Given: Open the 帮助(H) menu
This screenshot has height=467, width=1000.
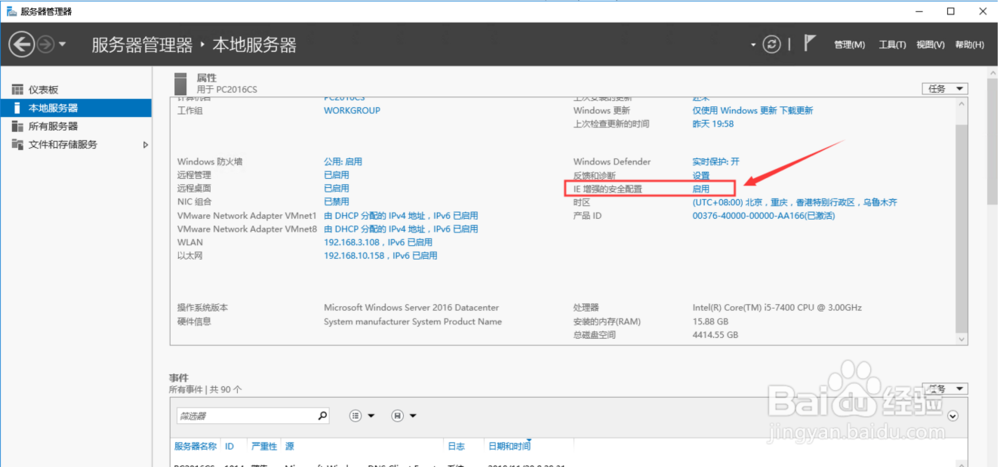Looking at the screenshot, I should tap(969, 45).
